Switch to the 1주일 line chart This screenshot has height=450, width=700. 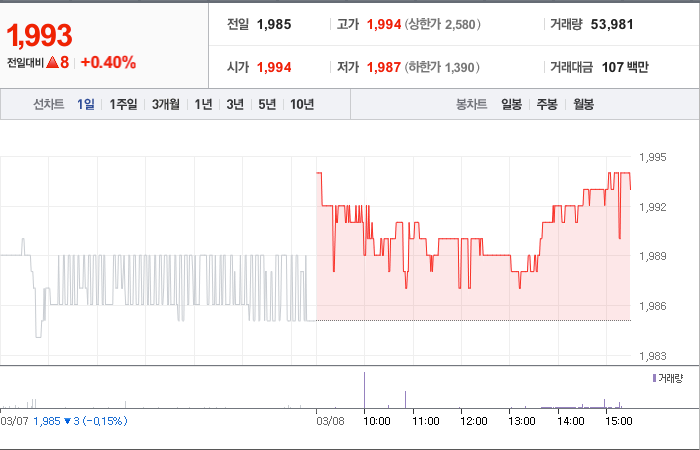[123, 104]
